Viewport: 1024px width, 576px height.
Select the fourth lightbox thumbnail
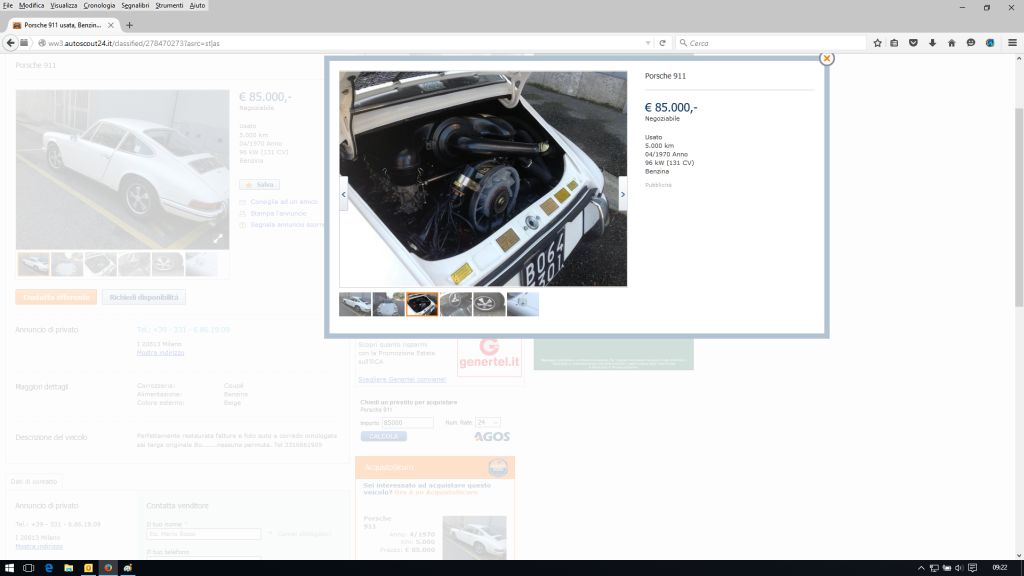click(x=456, y=304)
